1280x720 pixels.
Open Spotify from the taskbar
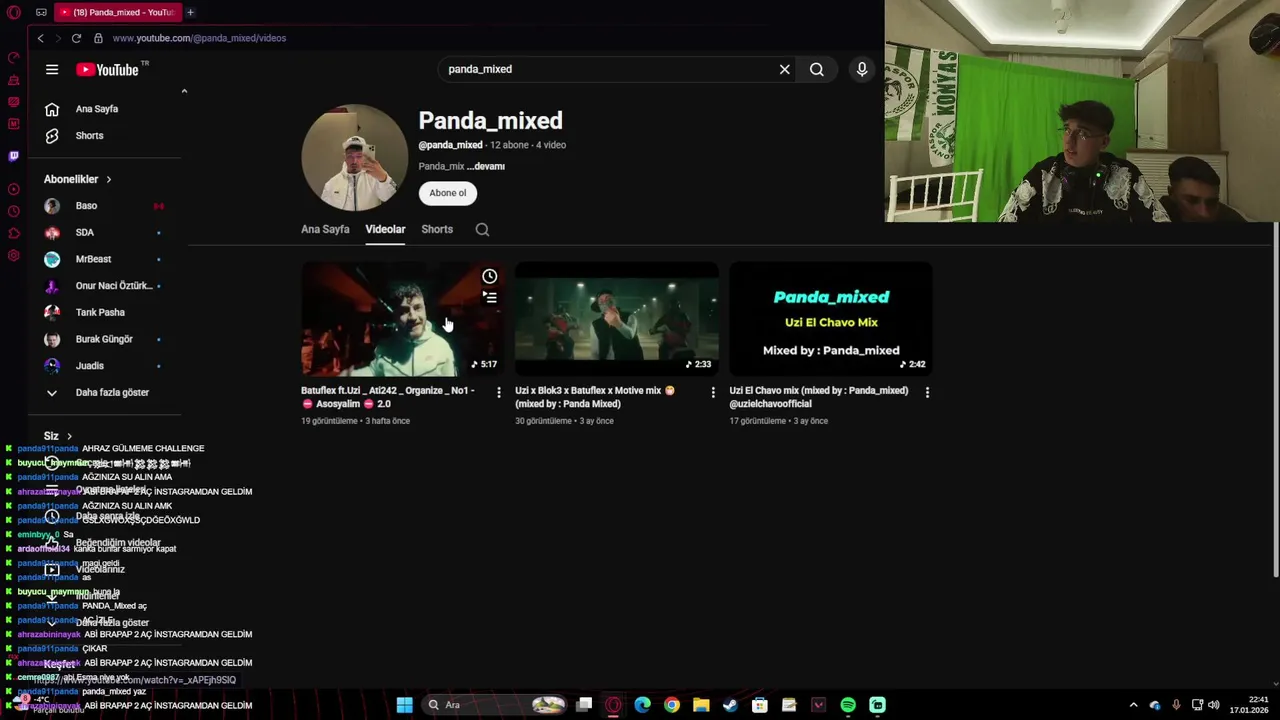[x=848, y=706]
